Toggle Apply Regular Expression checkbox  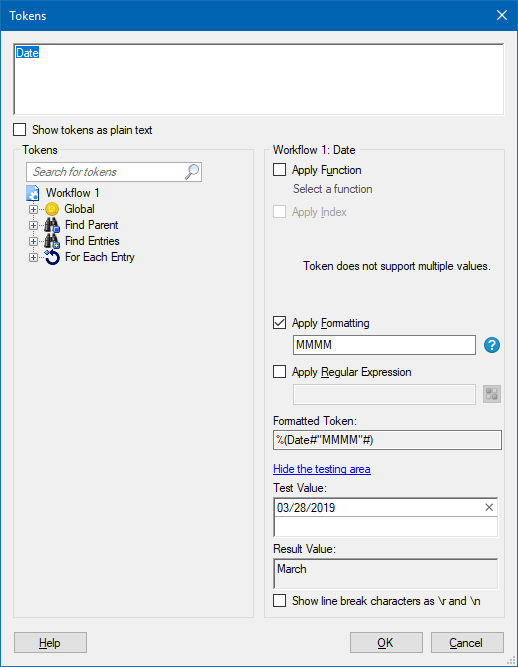coord(279,372)
